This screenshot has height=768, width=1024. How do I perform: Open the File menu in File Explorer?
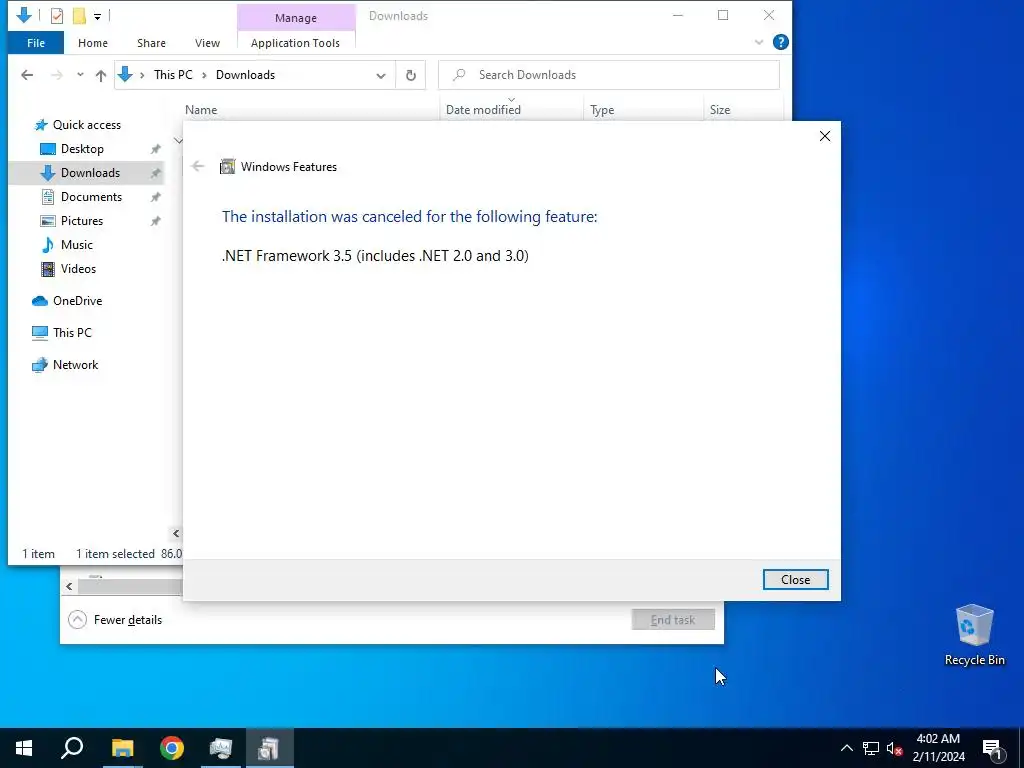tap(36, 43)
